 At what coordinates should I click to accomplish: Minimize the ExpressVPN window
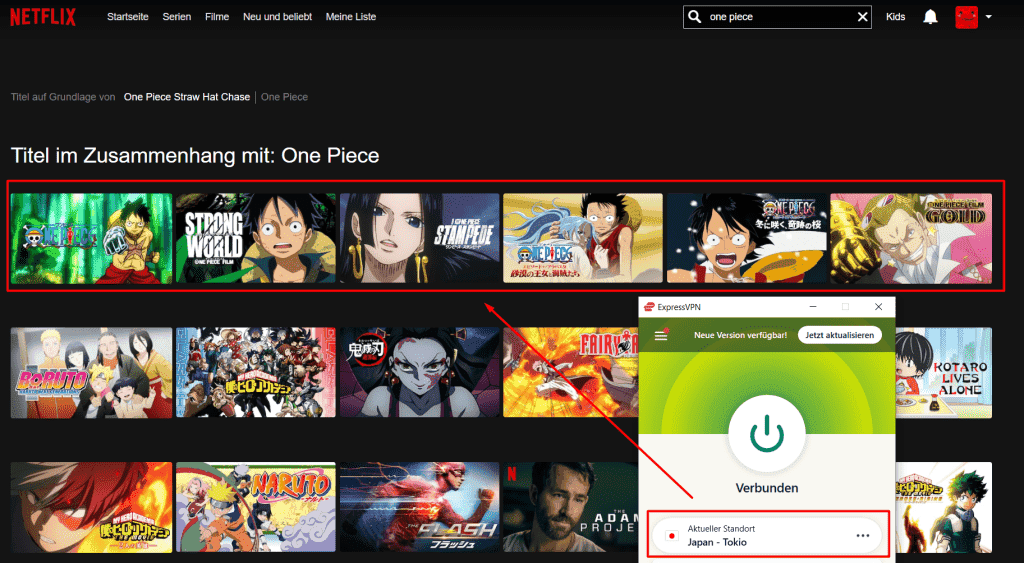coord(813,307)
